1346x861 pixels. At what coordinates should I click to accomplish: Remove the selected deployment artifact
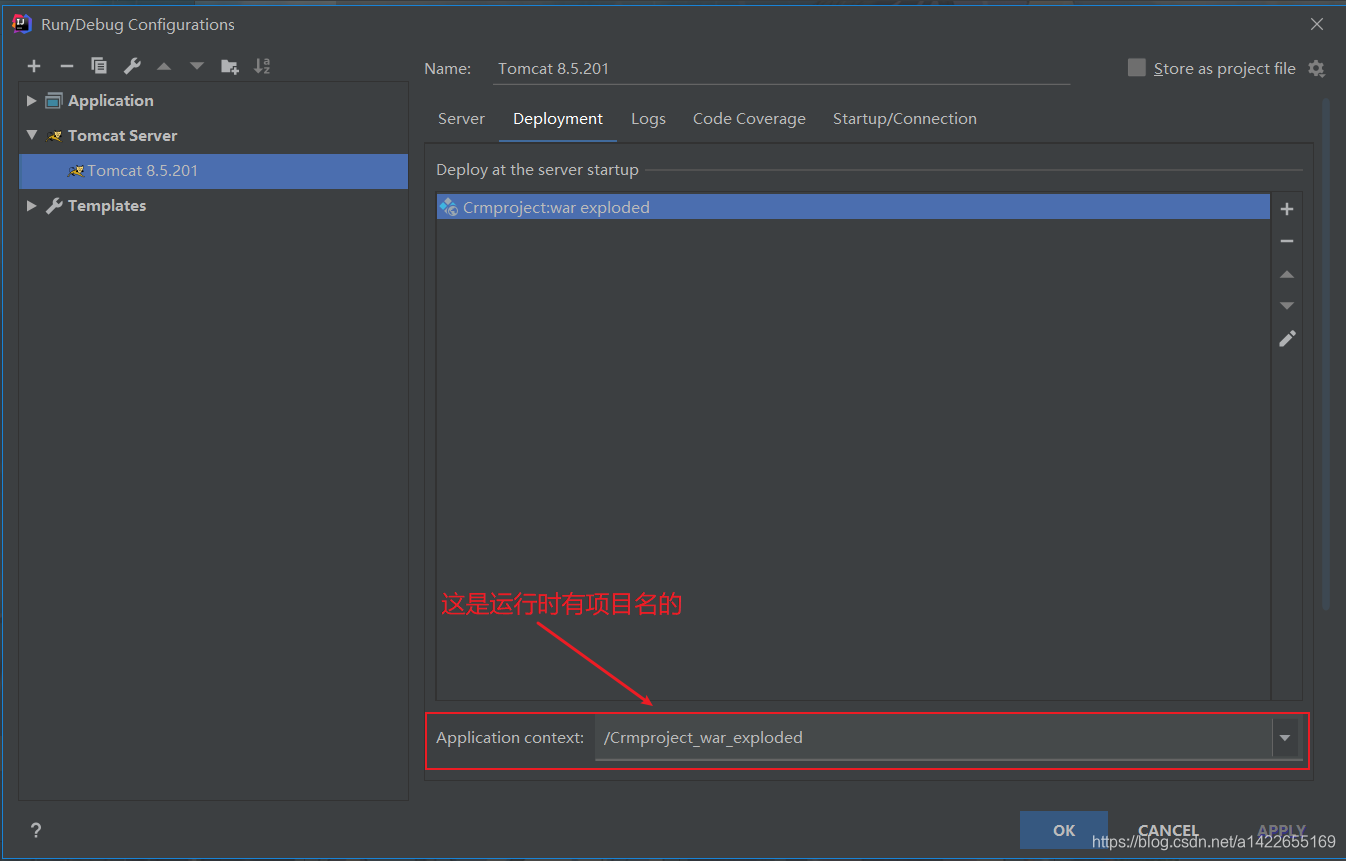[x=1287, y=241]
